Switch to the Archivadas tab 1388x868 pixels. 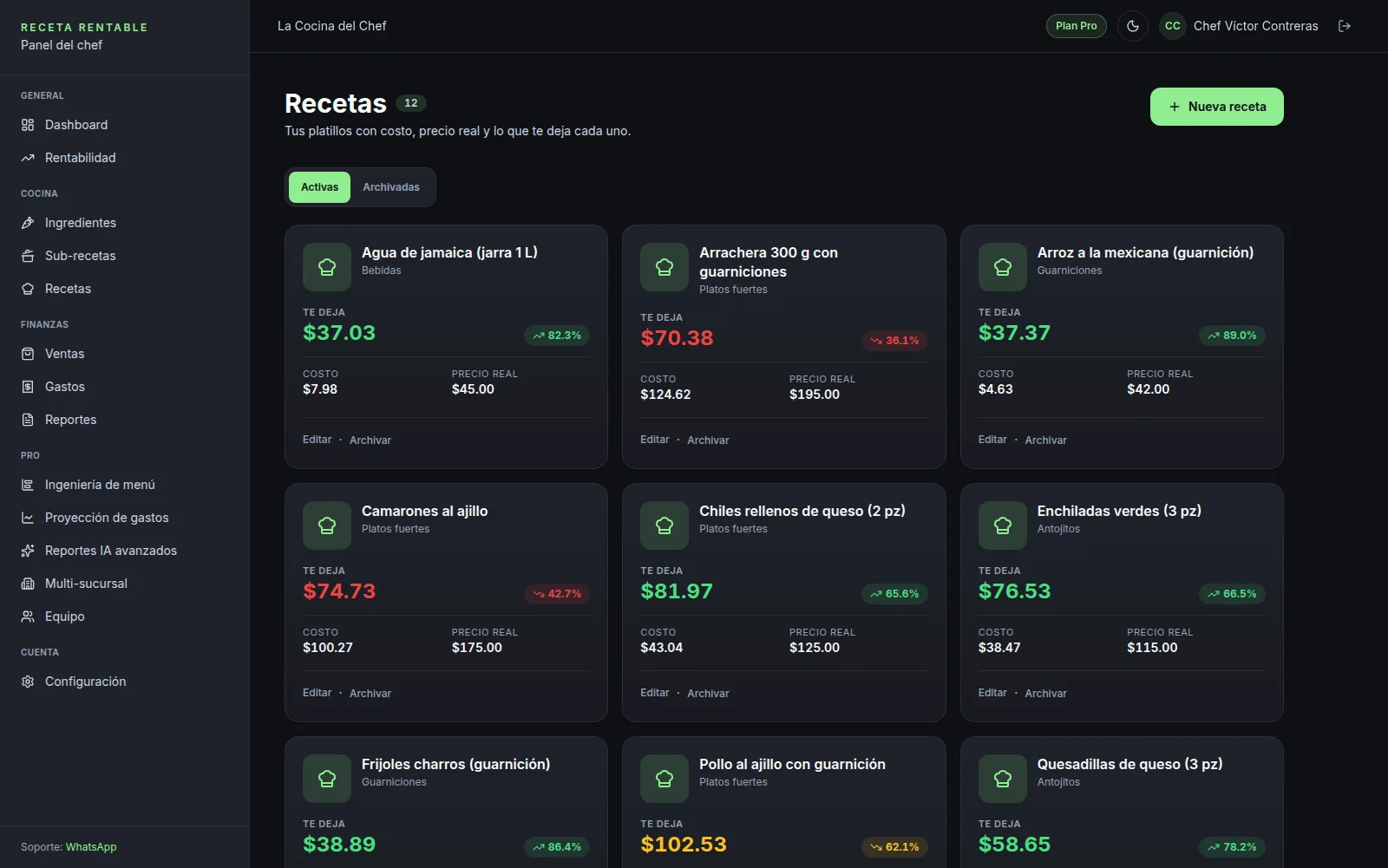[391, 187]
